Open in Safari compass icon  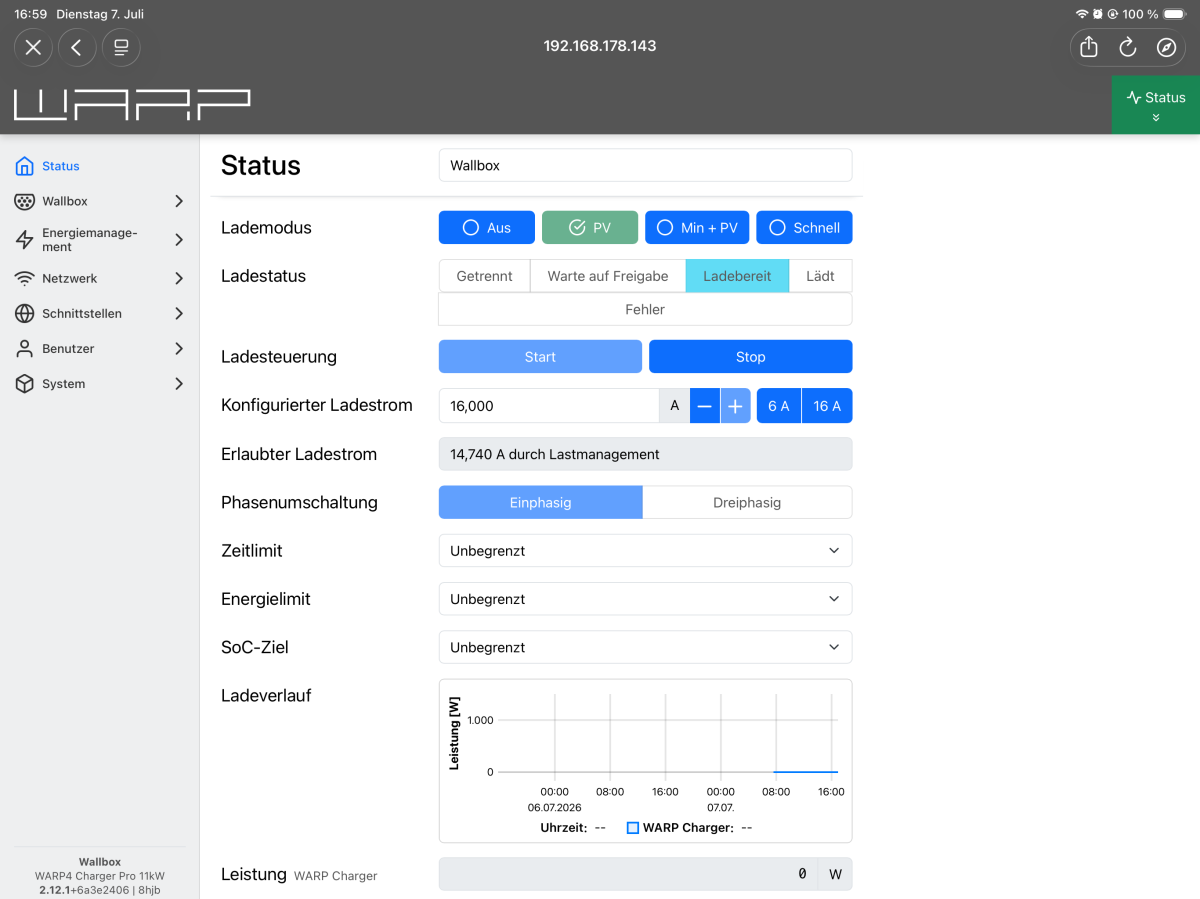(1166, 47)
